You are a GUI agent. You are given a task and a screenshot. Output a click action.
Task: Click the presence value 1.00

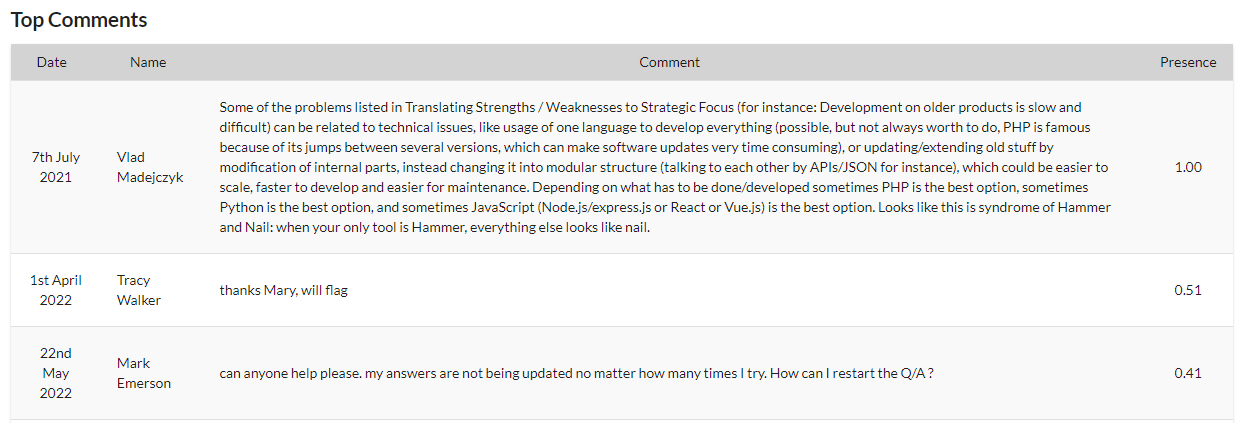tap(1188, 167)
